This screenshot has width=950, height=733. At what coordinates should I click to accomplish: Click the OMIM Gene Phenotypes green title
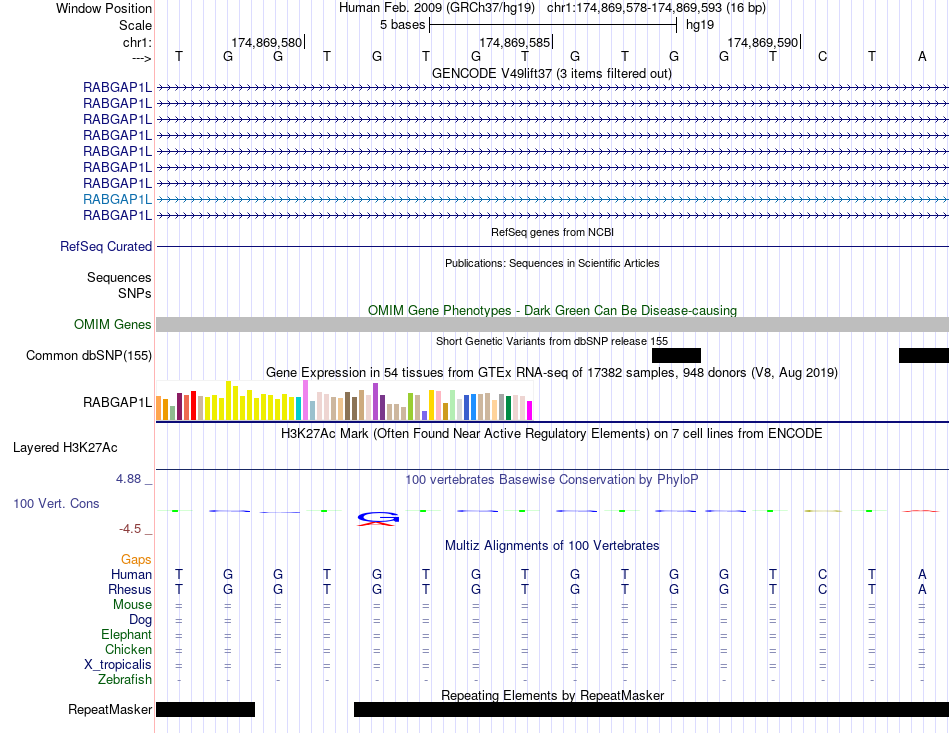pos(552,310)
